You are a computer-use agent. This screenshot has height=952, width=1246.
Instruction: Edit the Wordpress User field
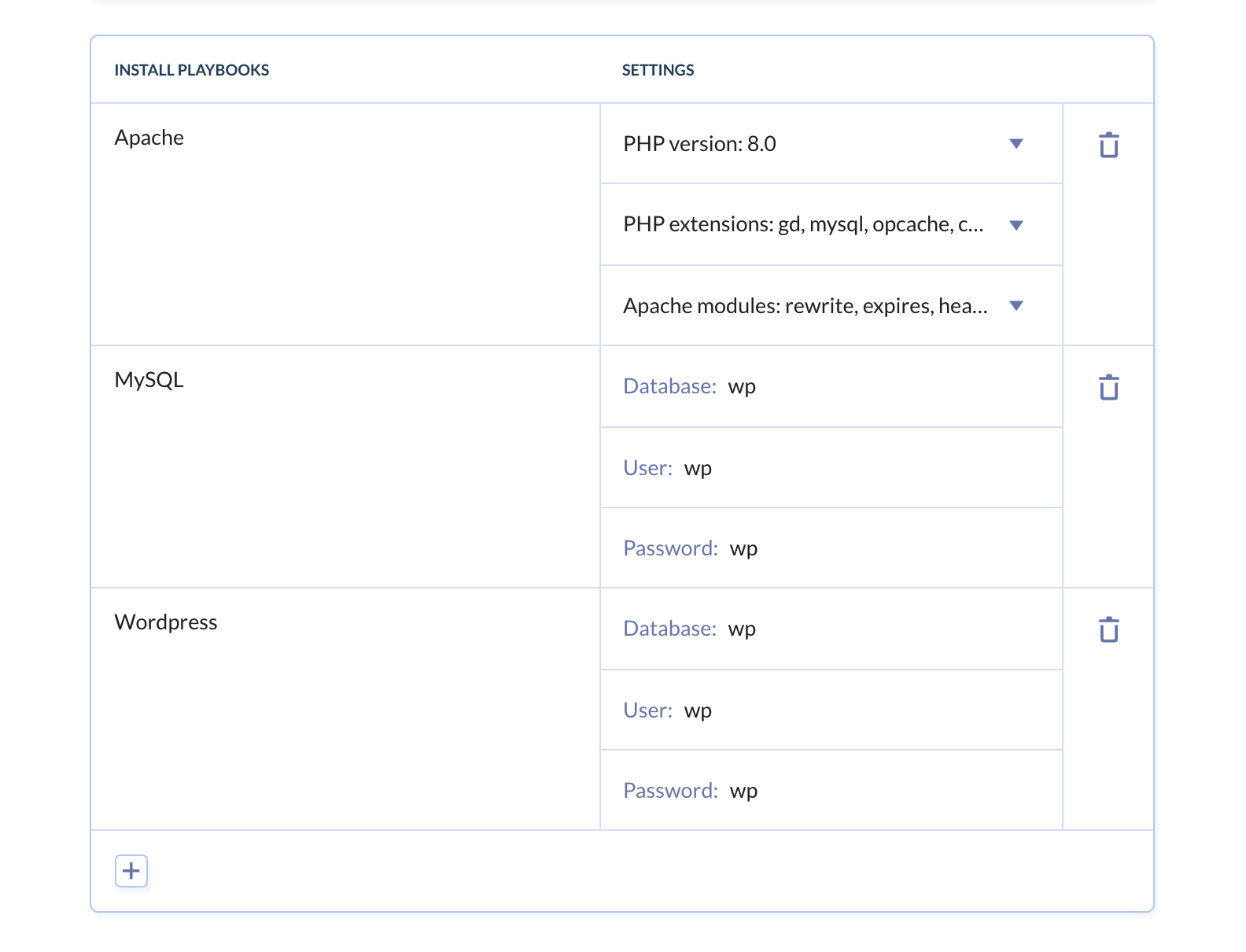point(831,710)
